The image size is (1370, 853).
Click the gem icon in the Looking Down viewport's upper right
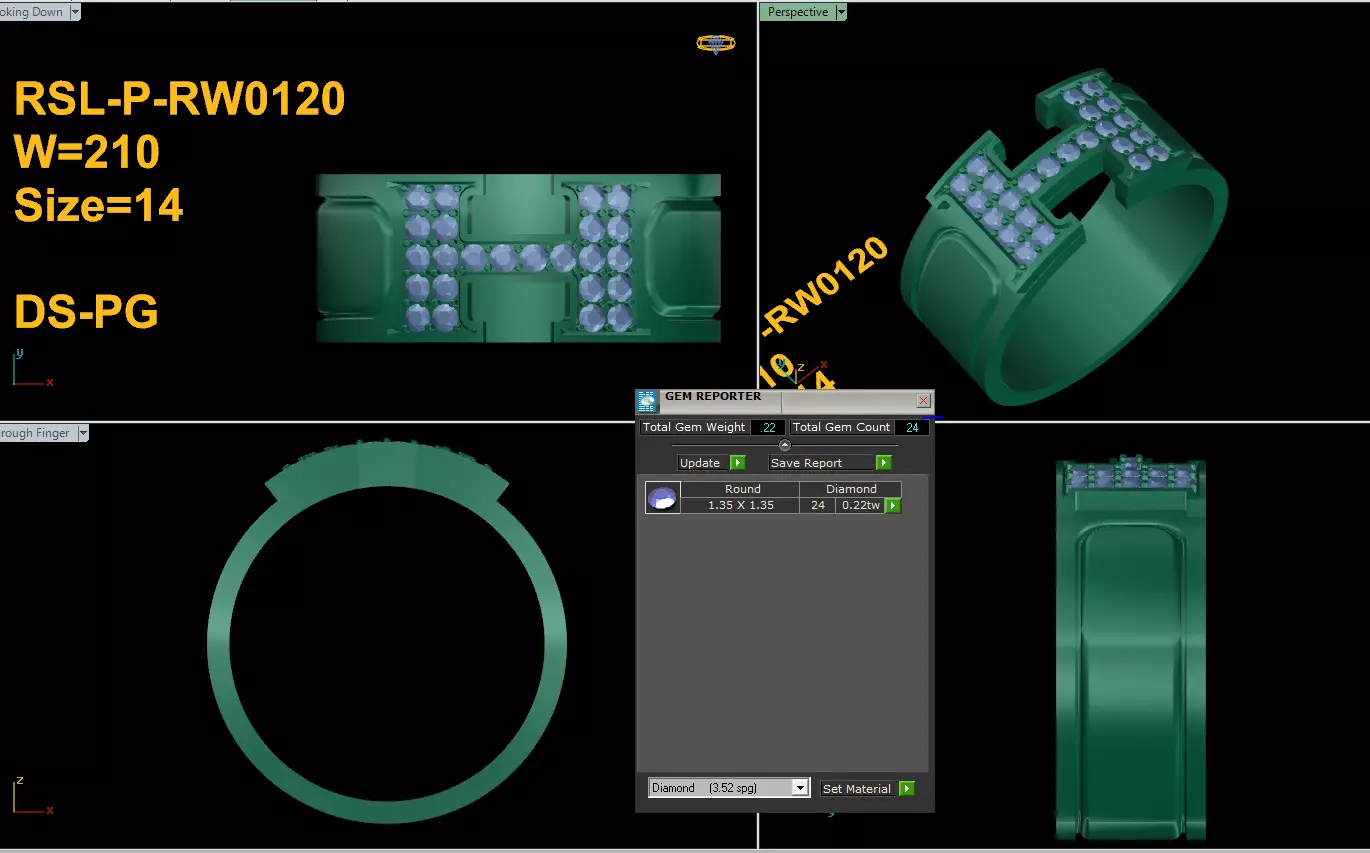click(716, 44)
